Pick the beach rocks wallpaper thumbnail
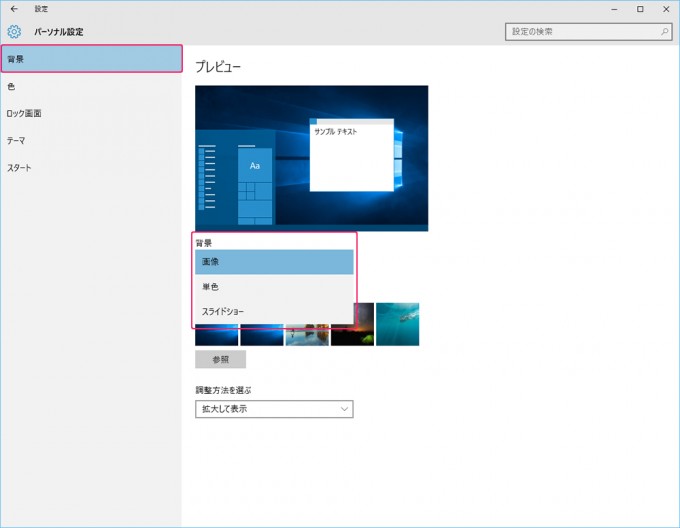Viewport: 680px width, 528px height. tap(307, 335)
